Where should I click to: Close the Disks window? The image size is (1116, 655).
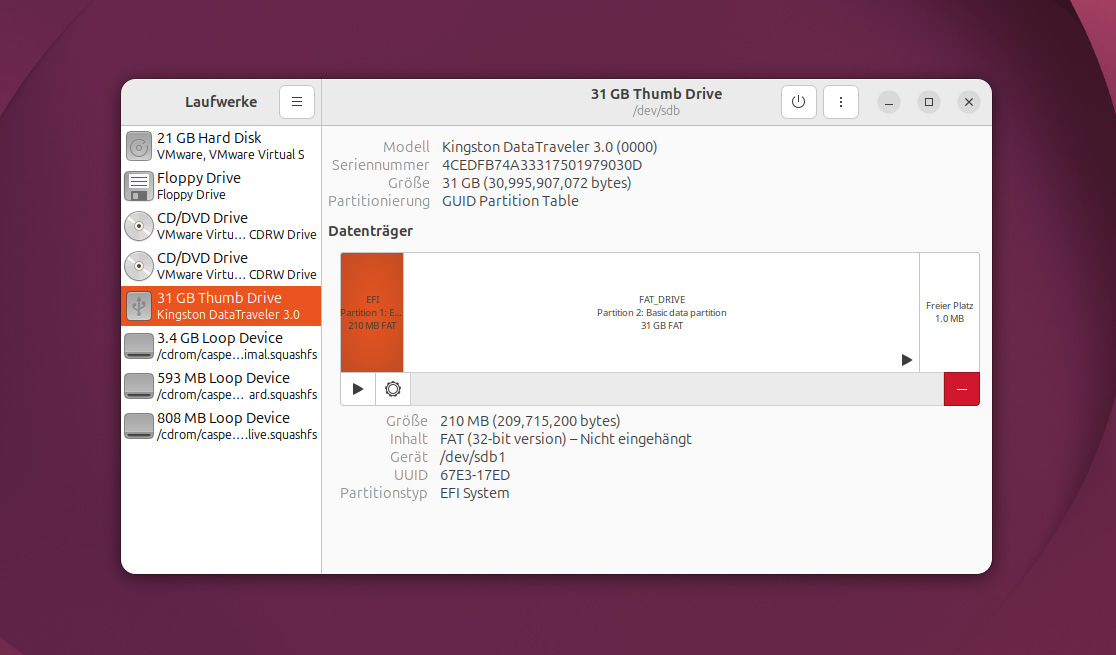click(969, 102)
